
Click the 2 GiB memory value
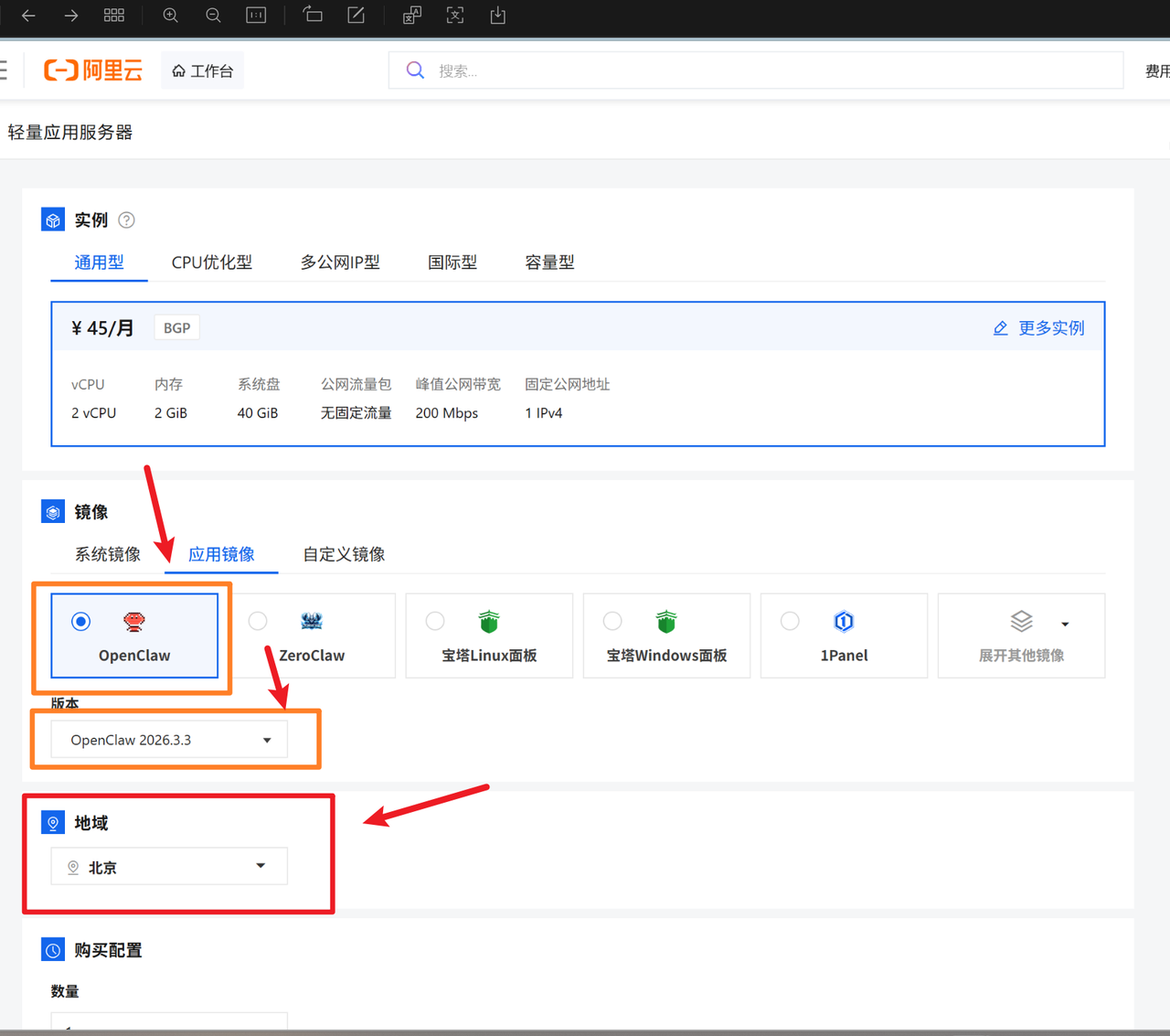(x=171, y=413)
